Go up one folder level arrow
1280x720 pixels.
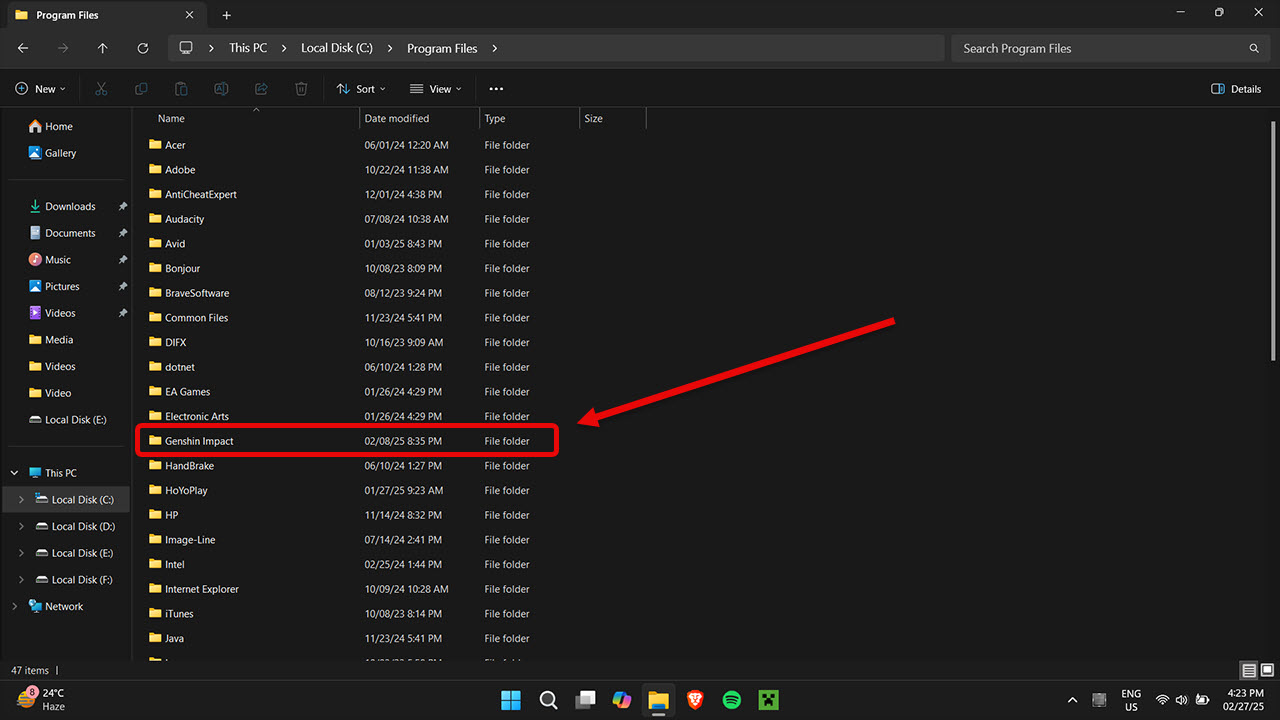(103, 48)
